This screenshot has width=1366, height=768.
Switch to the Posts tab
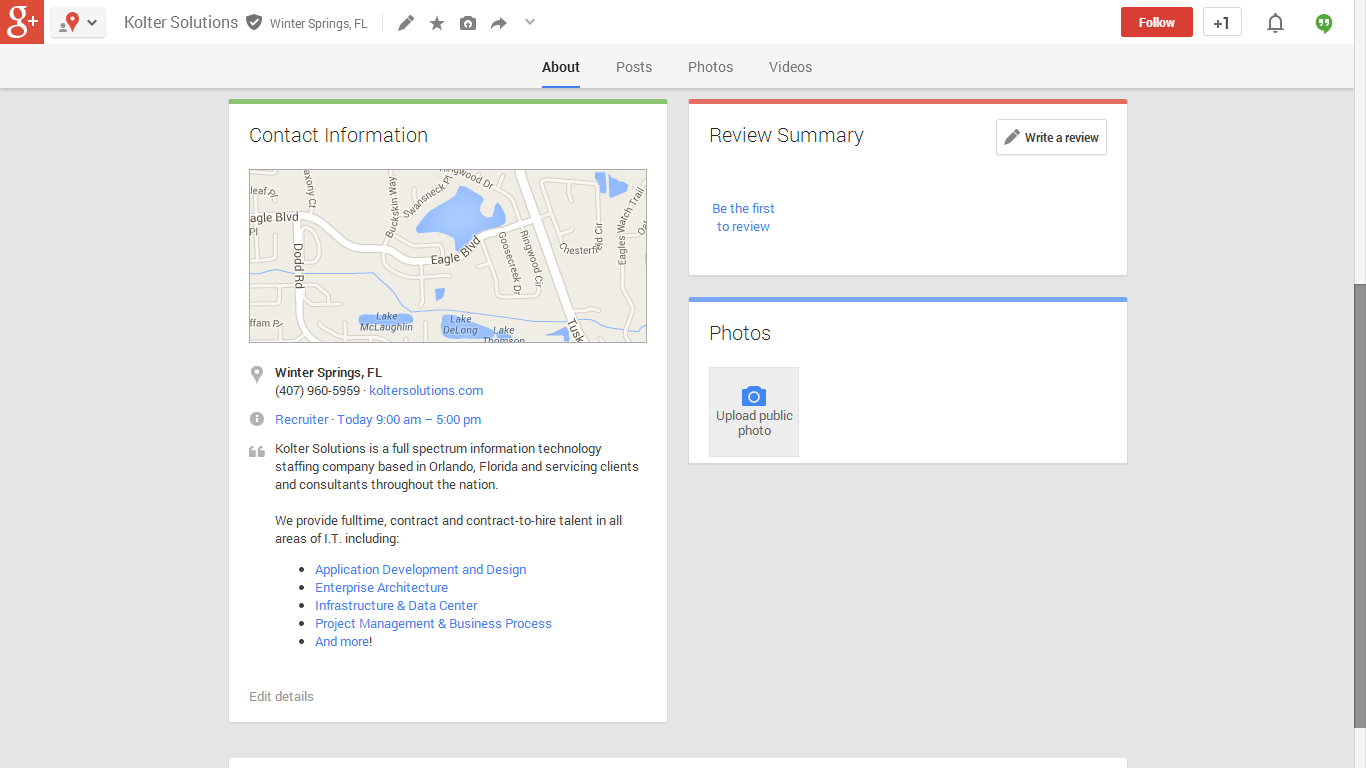coord(634,67)
